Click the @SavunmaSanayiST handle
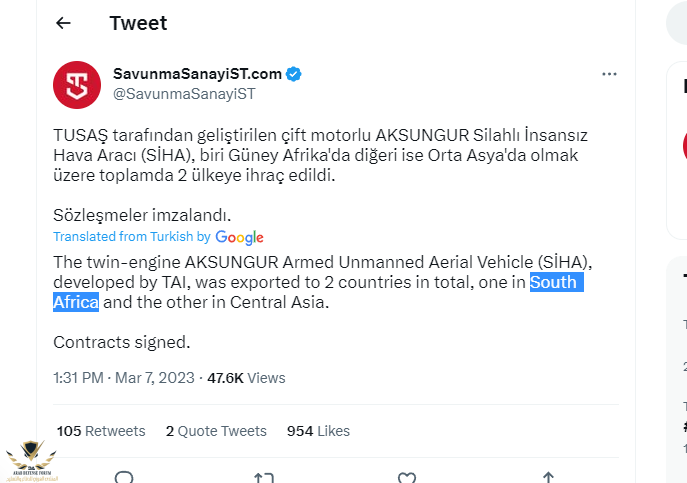Viewport: 687px width, 483px height. 184,94
